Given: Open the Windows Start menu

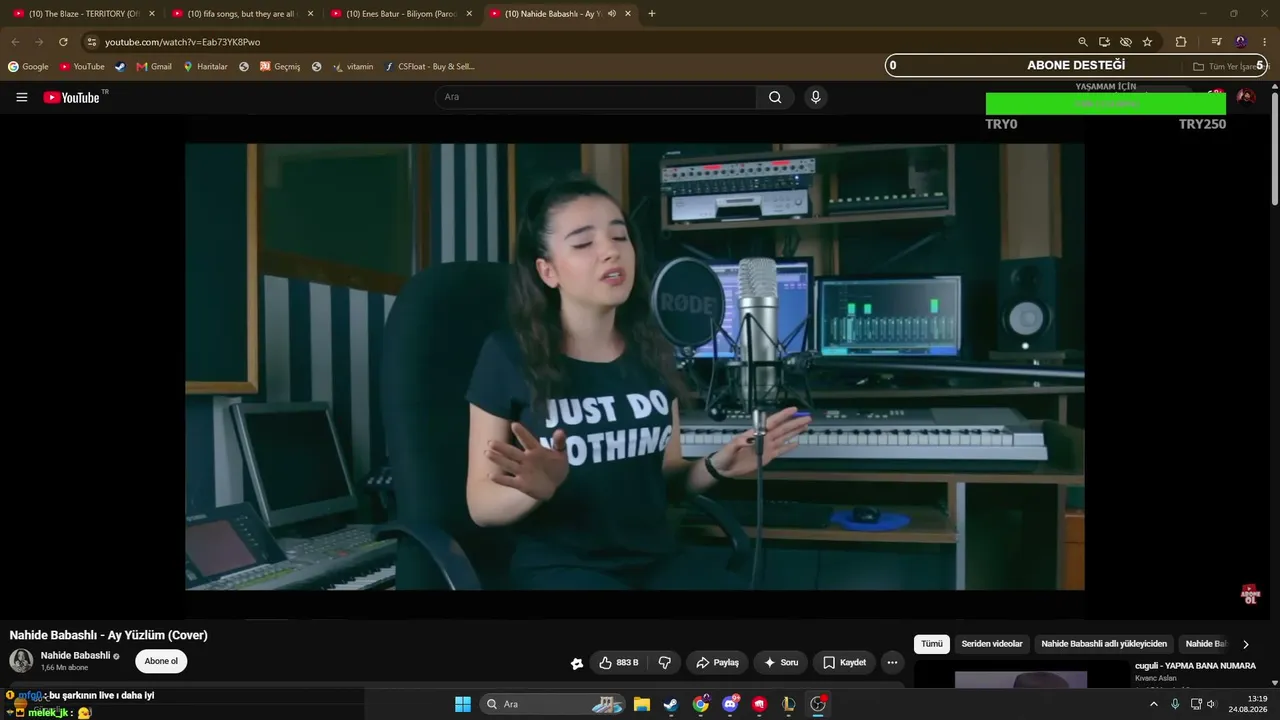Looking at the screenshot, I should click(x=463, y=704).
